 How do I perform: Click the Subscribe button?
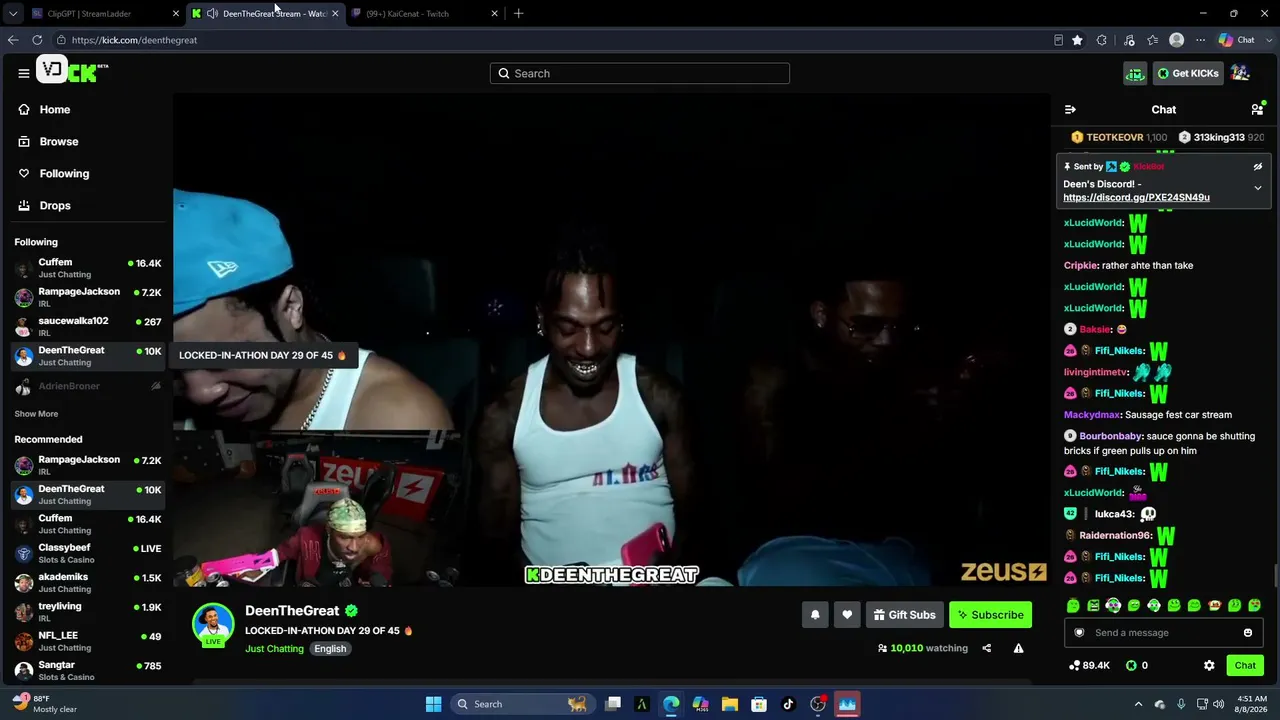990,615
